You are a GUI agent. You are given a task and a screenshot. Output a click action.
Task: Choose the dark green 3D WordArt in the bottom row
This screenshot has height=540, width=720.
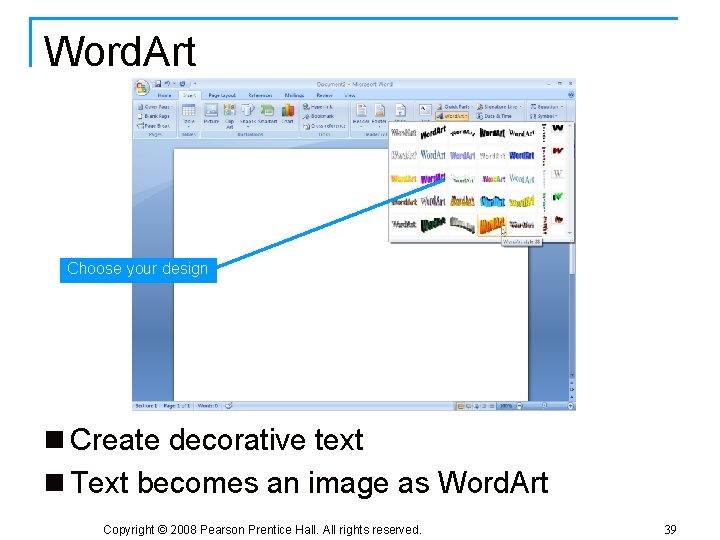pos(433,225)
